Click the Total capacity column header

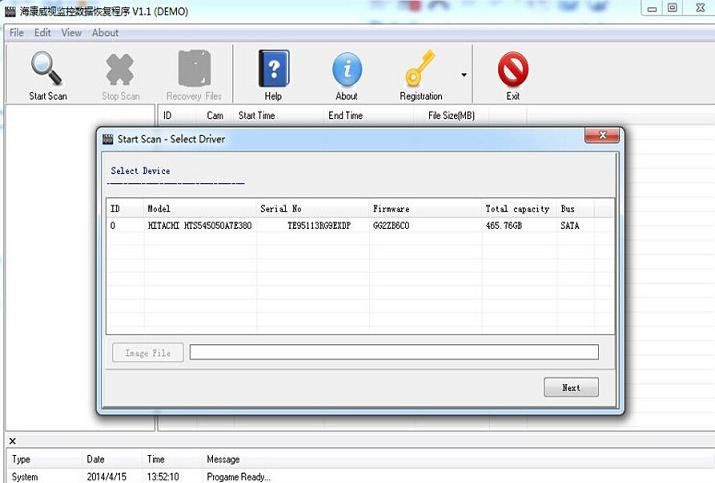tap(517, 209)
